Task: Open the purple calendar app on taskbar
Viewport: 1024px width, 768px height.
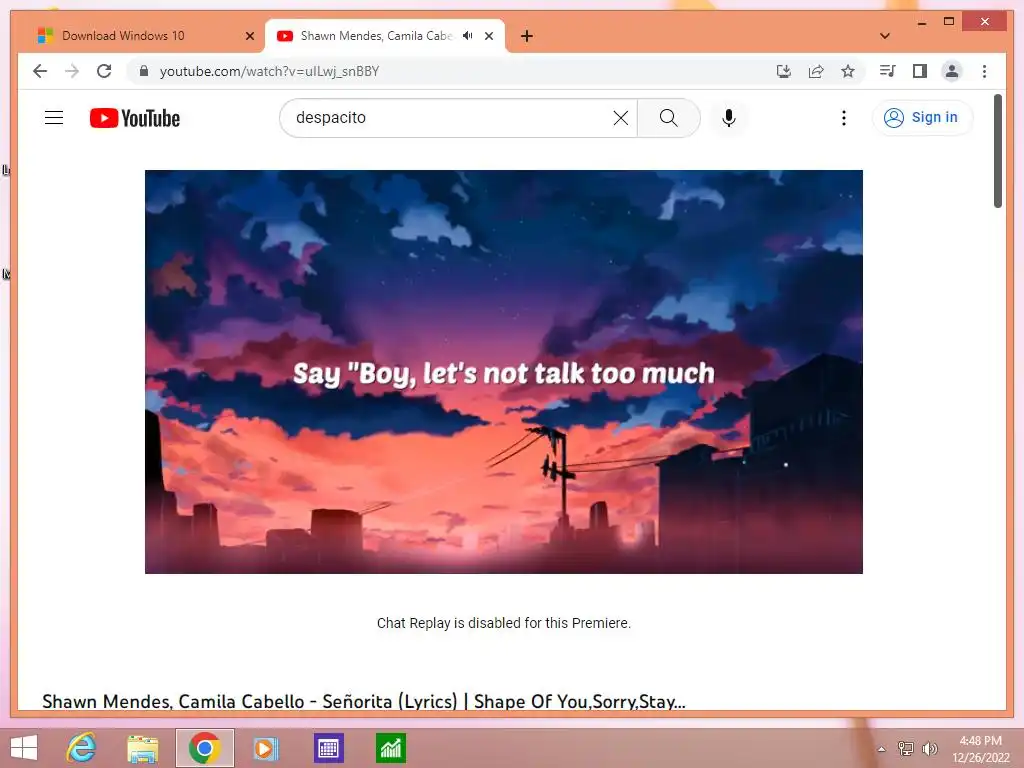Action: coord(328,748)
